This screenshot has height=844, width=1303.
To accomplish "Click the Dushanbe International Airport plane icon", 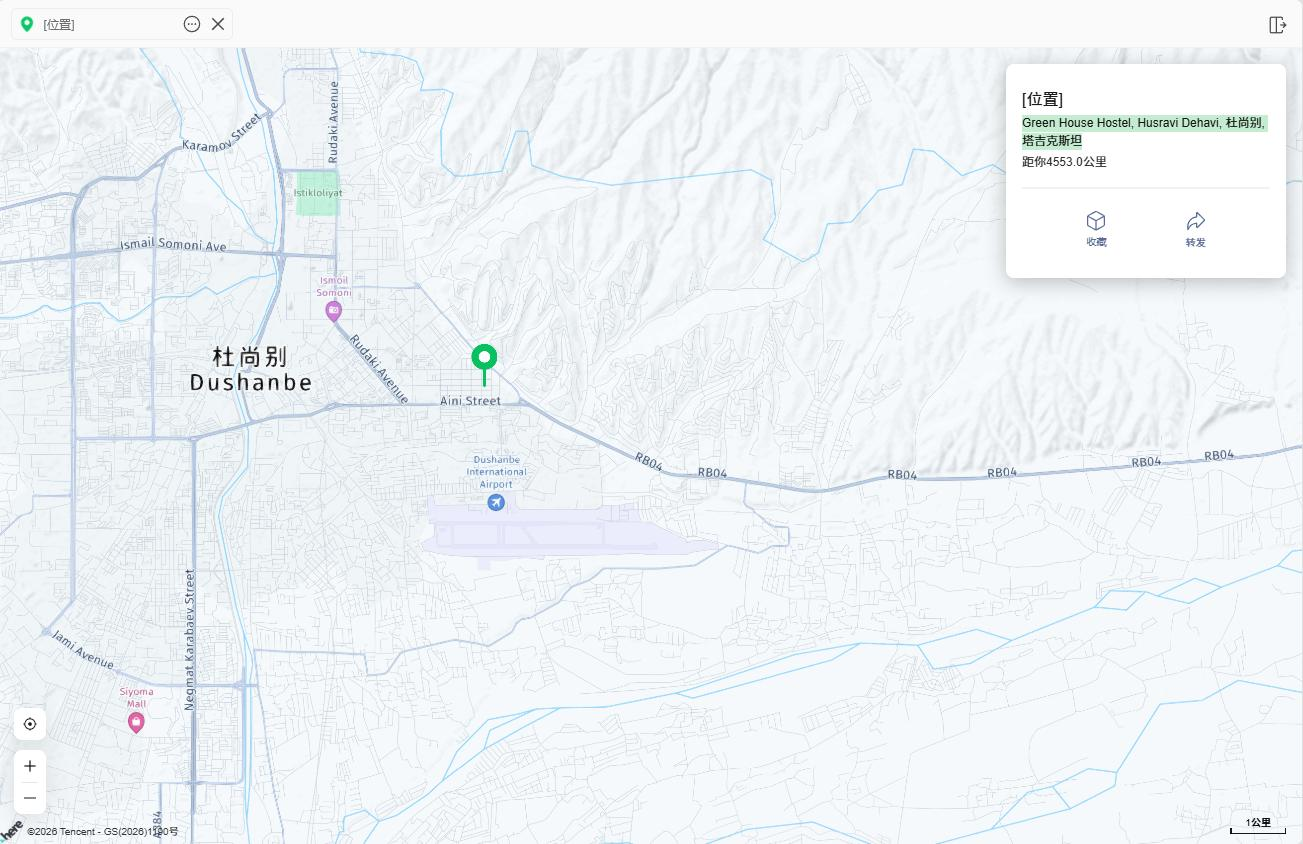I will 495,502.
